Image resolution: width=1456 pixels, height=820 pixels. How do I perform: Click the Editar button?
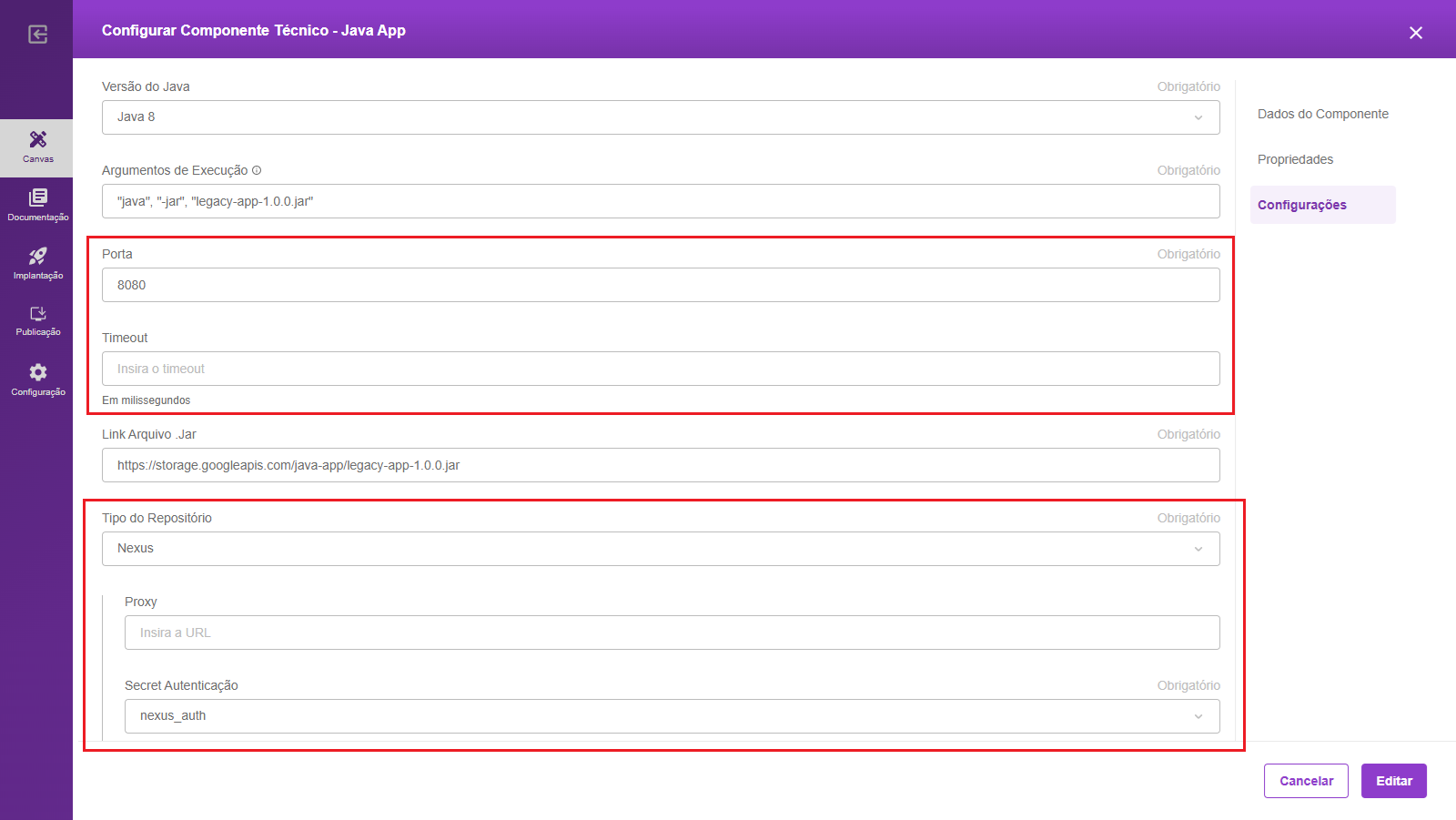click(x=1393, y=781)
